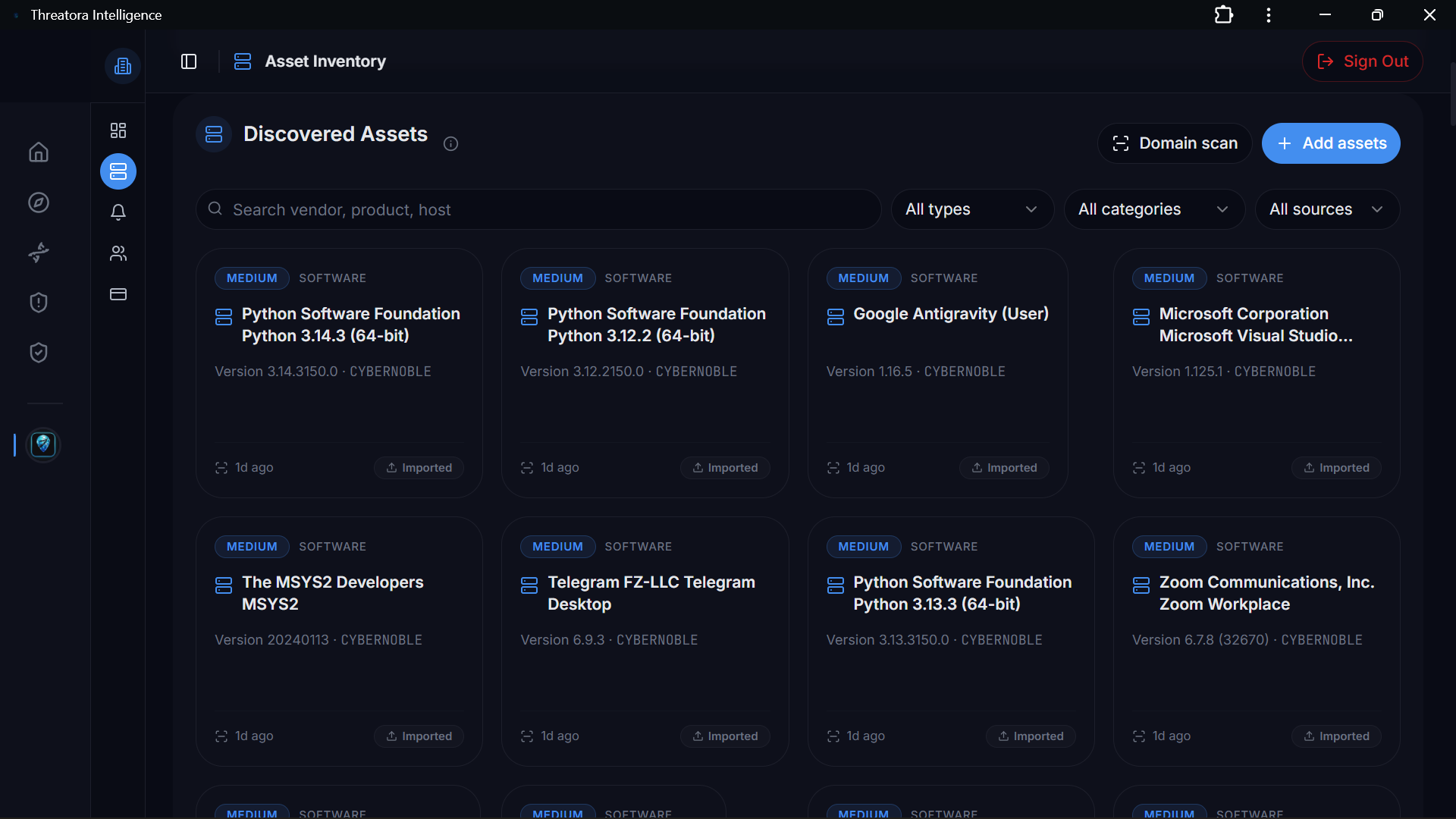Viewport: 1456px width, 819px height.
Task: Expand the All sources dropdown
Action: pyautogui.click(x=1327, y=209)
